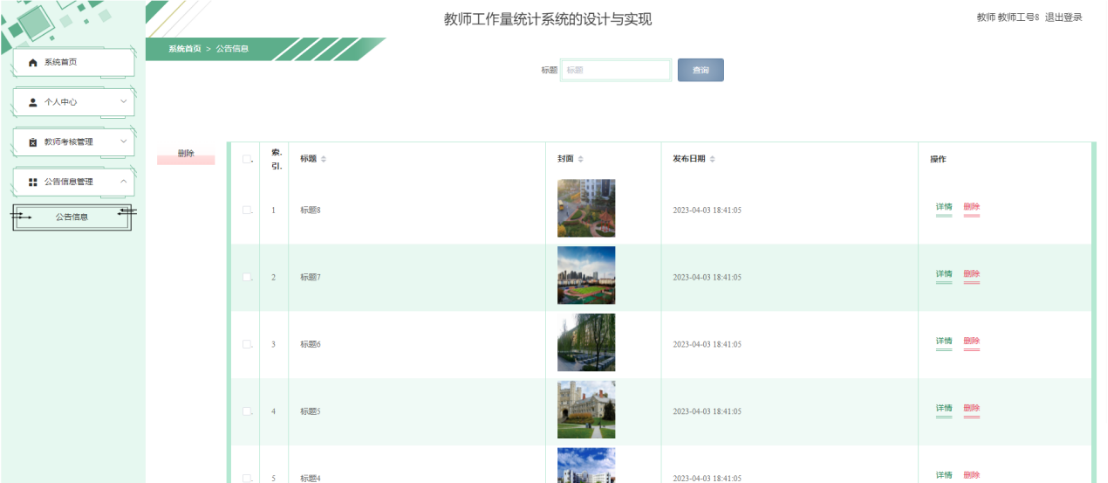
Task: Click the home icon beside 系统首页
Action: point(33,63)
